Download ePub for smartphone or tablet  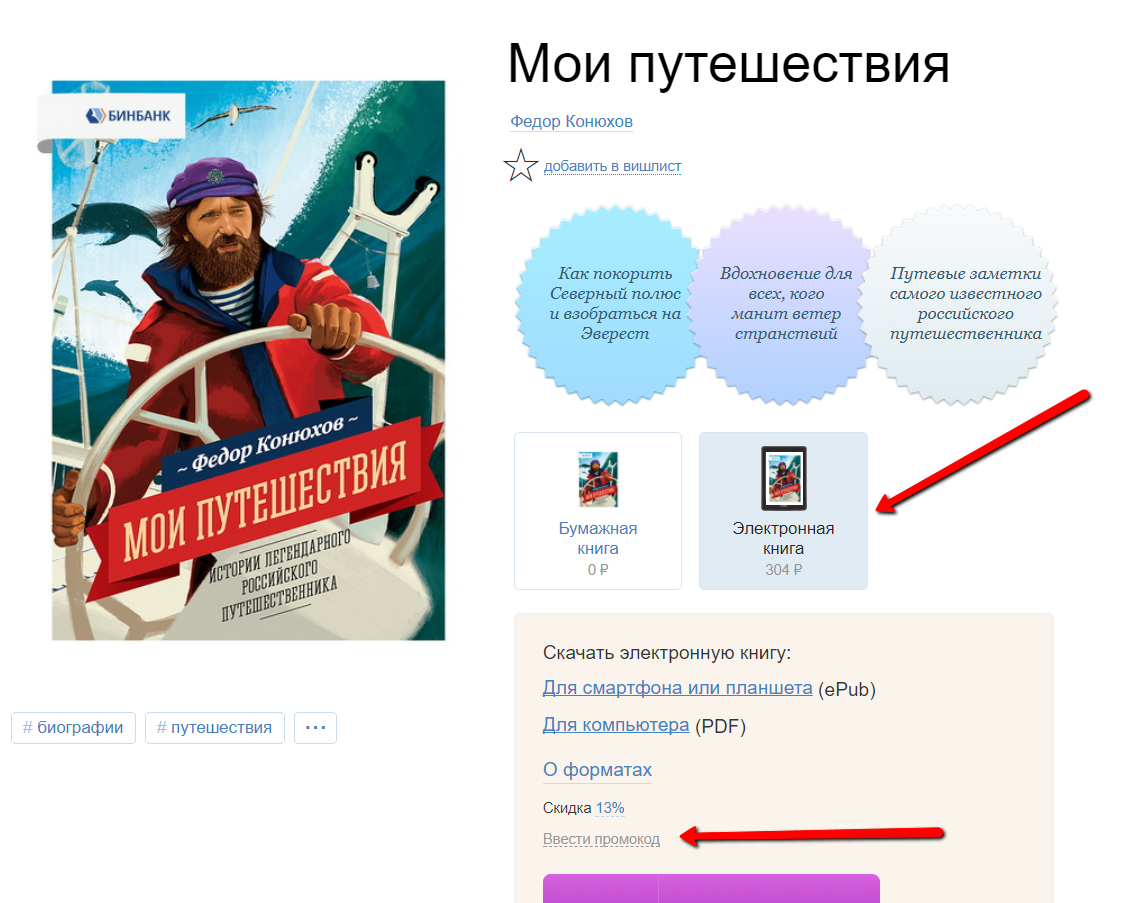tap(677, 688)
